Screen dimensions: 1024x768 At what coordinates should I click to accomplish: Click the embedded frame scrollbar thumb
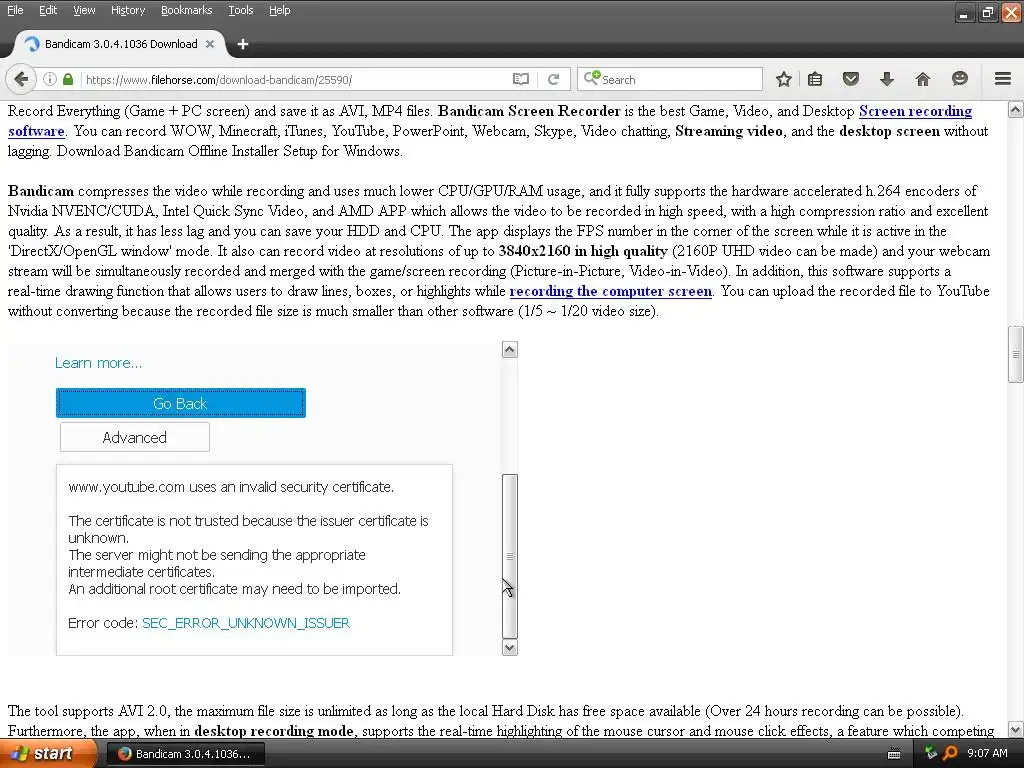509,556
